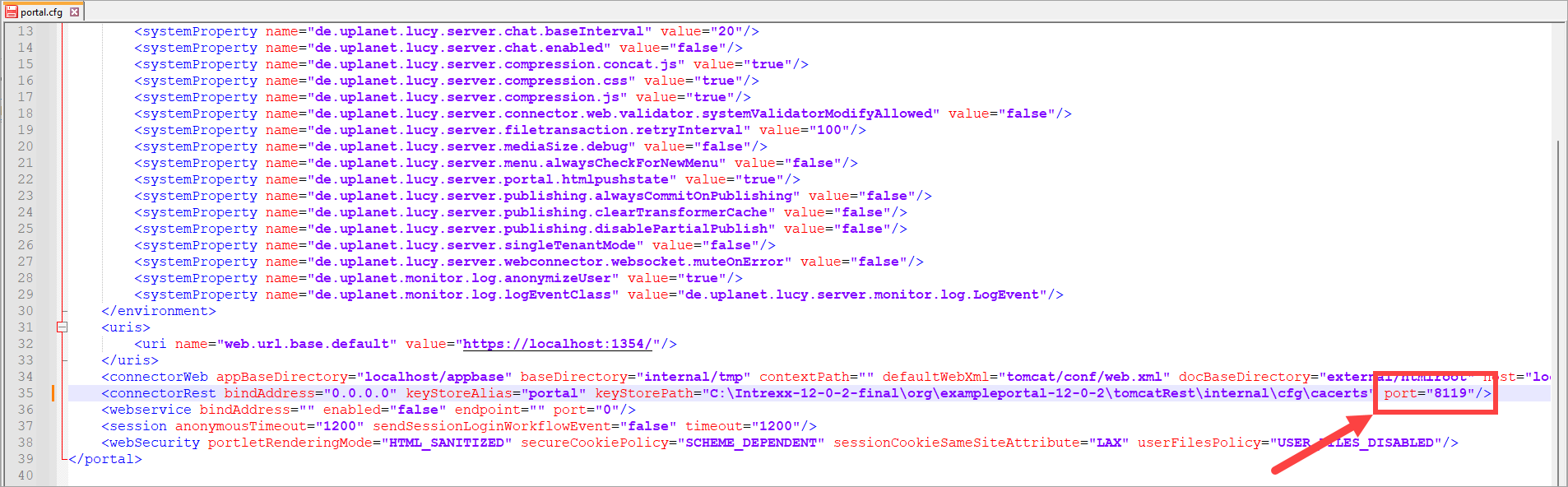Click the HTML_SANITIZED portletRenderingMode value
Image resolution: width=1568 pixels, height=487 pixels.
[446, 443]
